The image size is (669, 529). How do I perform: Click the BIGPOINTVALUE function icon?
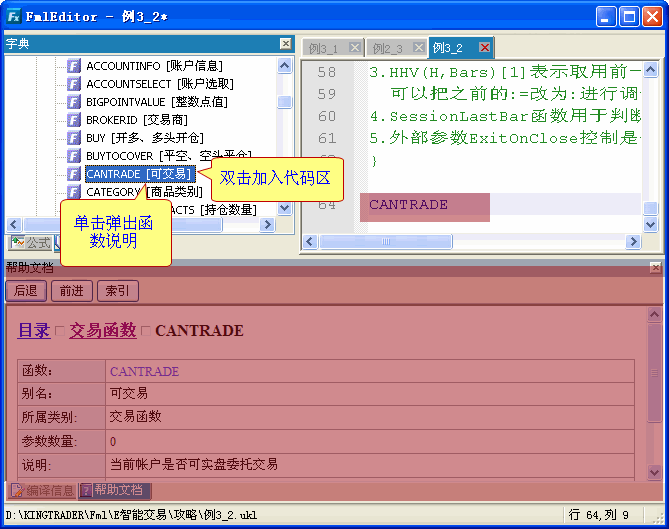[x=73, y=102]
